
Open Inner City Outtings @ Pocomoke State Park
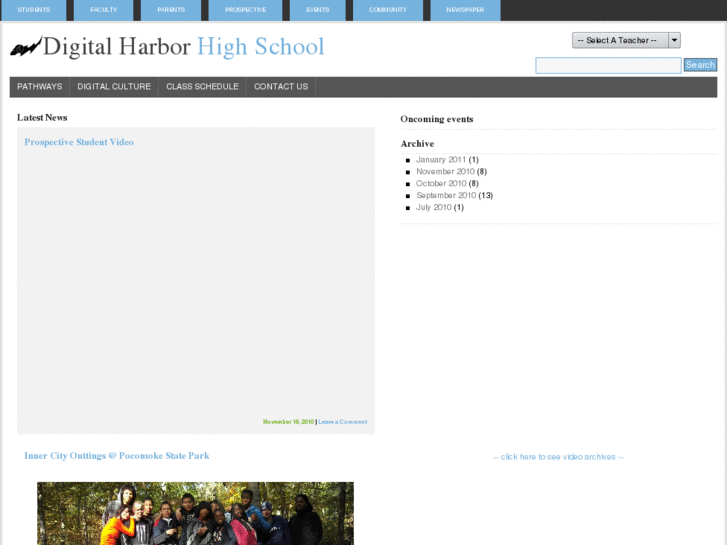(x=117, y=456)
